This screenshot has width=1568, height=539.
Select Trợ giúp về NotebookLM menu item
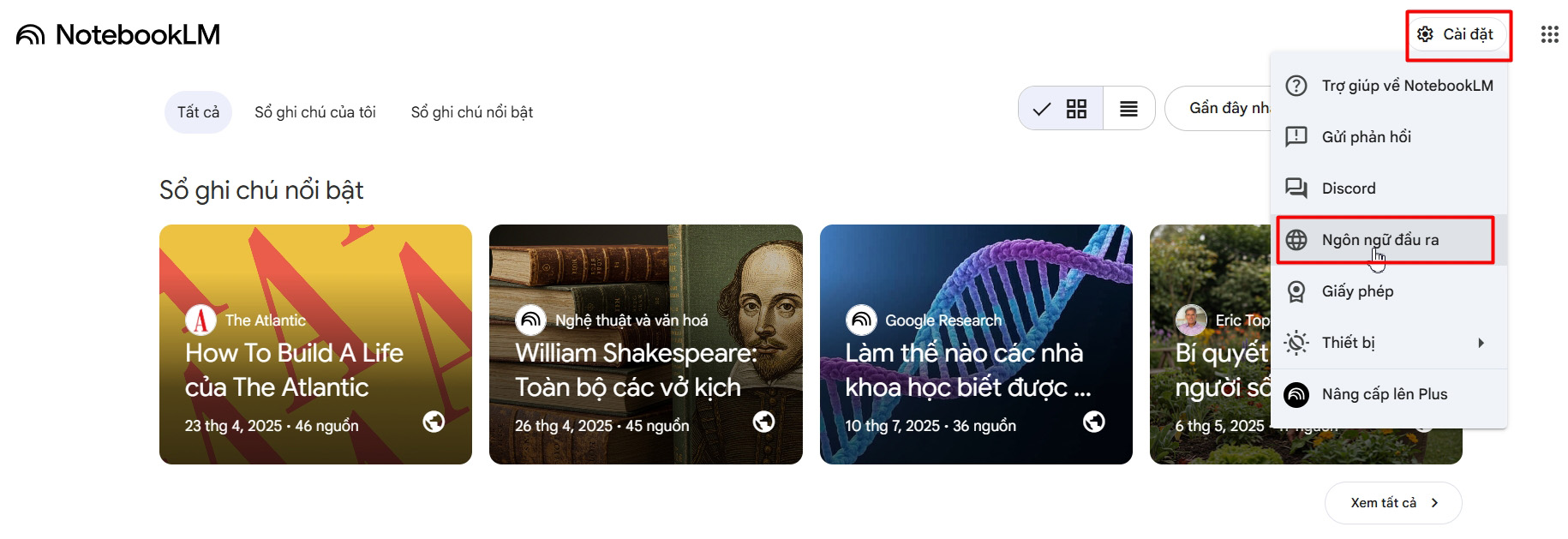tap(1406, 86)
